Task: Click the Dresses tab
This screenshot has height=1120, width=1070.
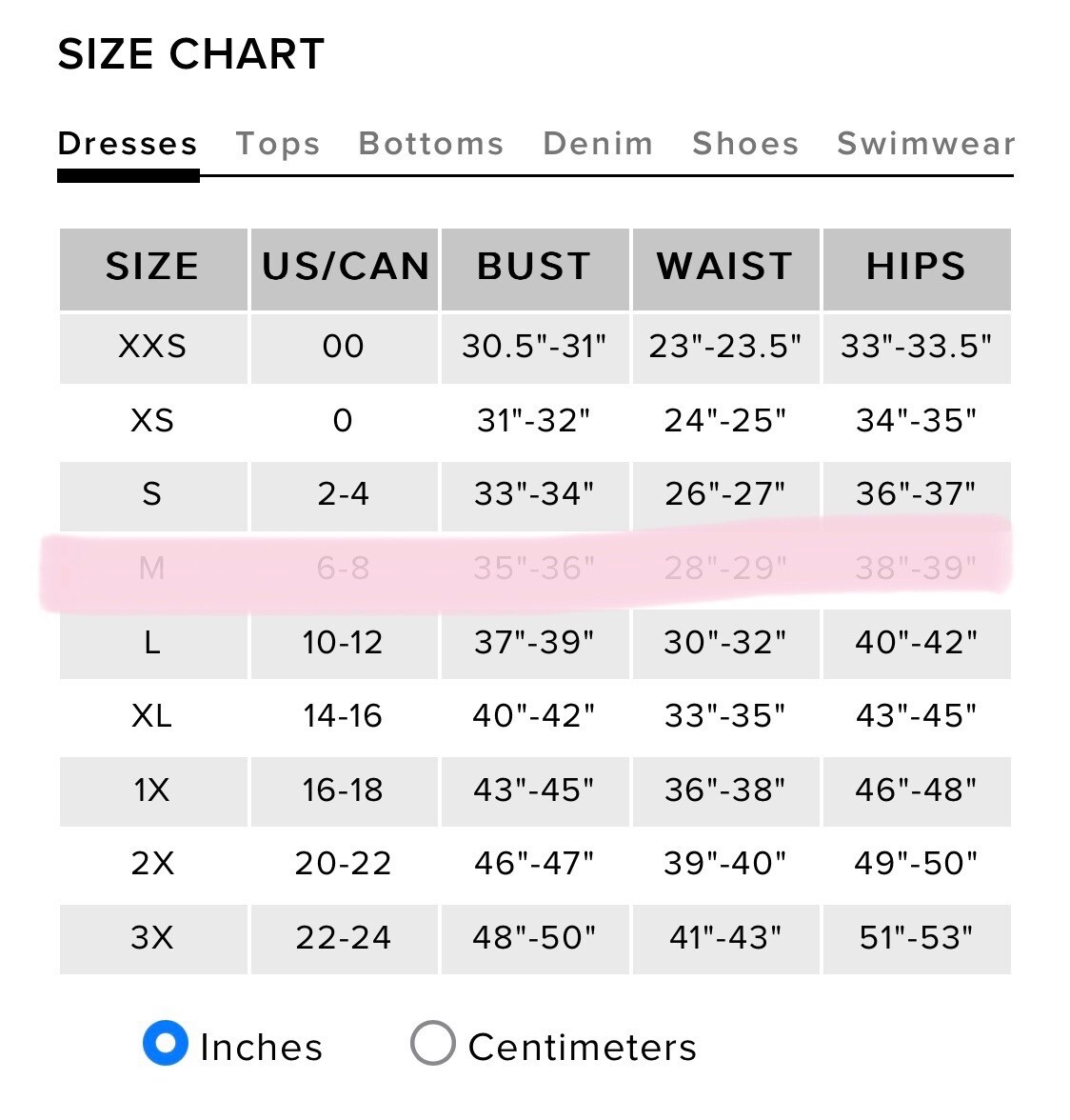Action: 128,144
